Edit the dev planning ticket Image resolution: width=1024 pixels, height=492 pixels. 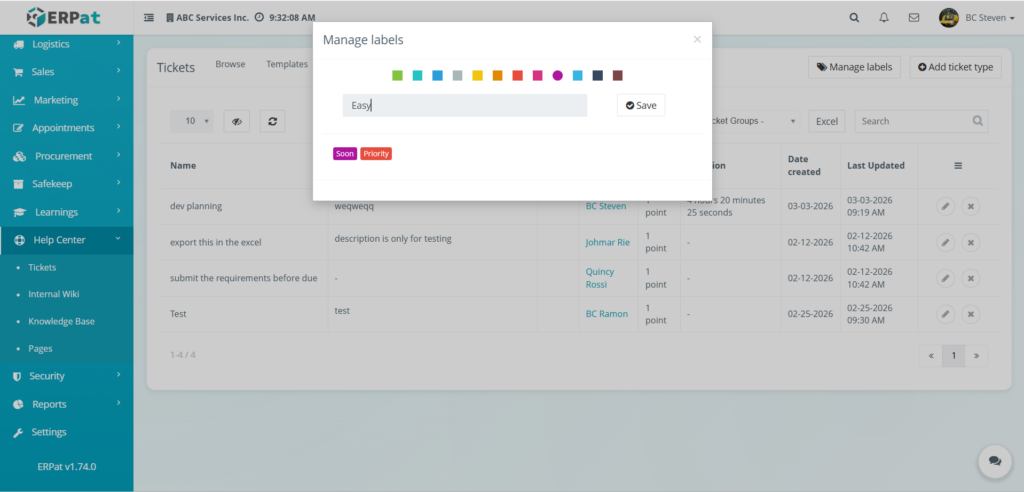945,206
